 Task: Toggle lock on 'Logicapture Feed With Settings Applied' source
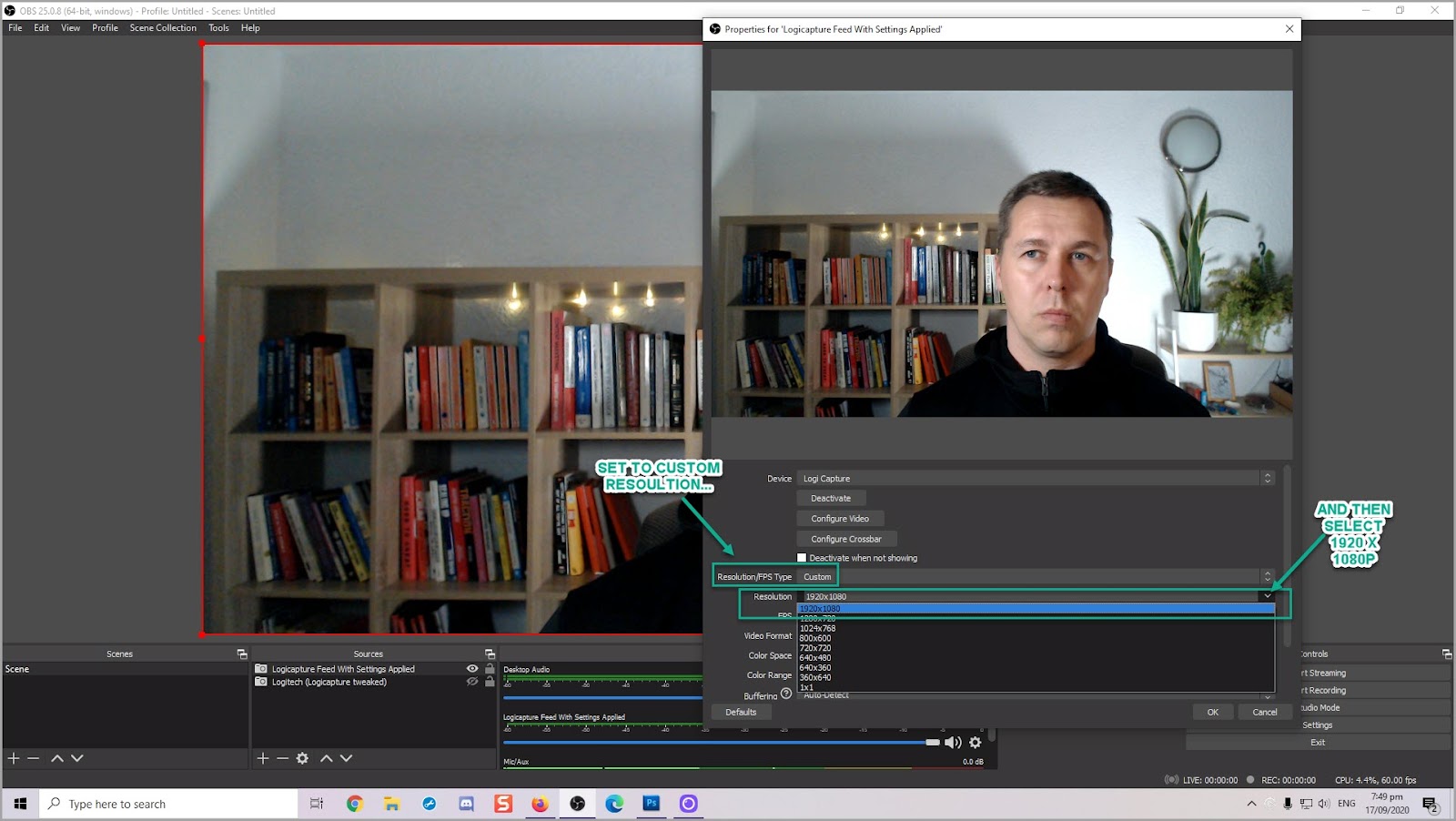490,669
